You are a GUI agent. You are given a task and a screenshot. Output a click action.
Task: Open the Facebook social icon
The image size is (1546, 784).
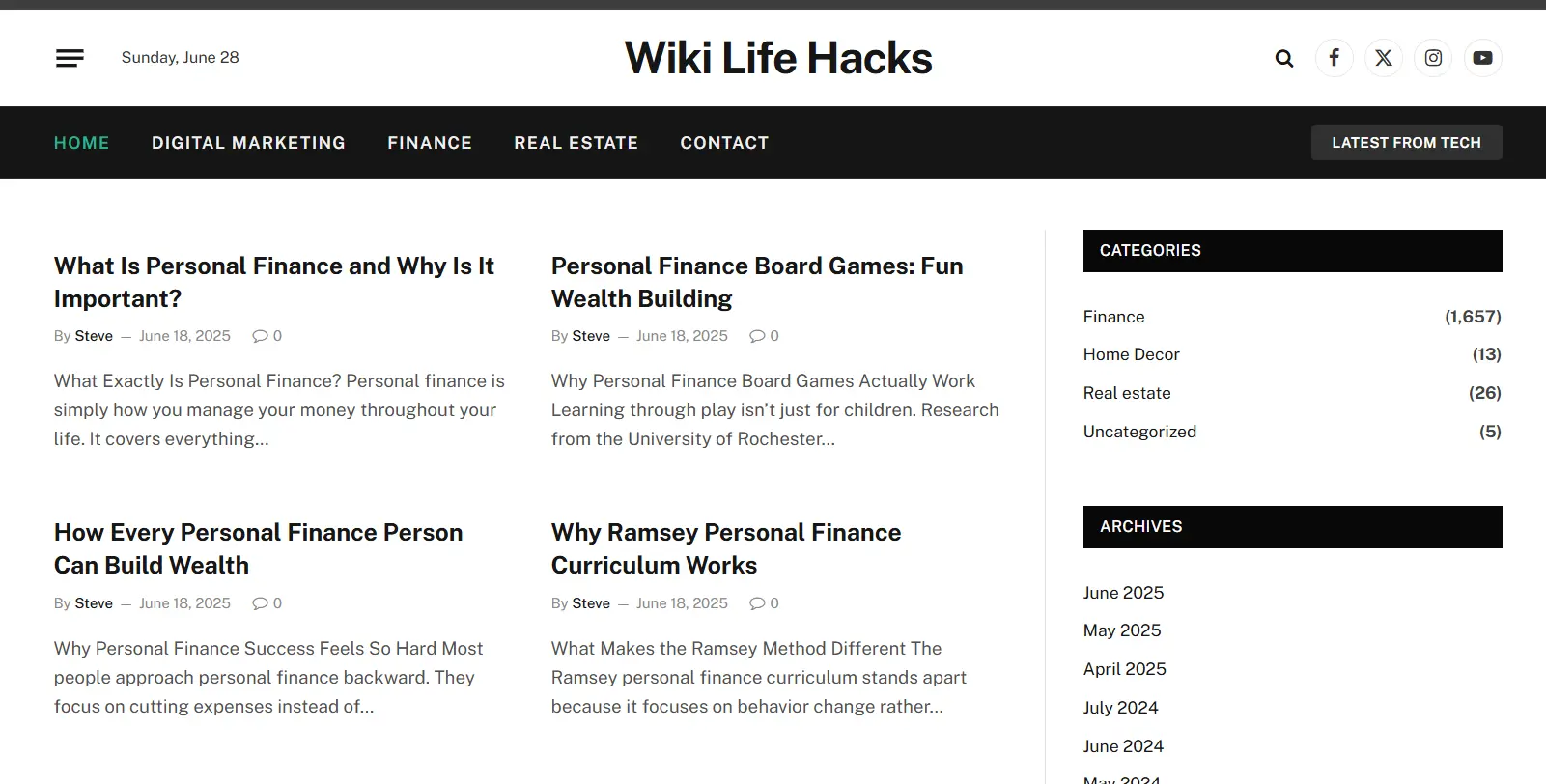coord(1334,58)
